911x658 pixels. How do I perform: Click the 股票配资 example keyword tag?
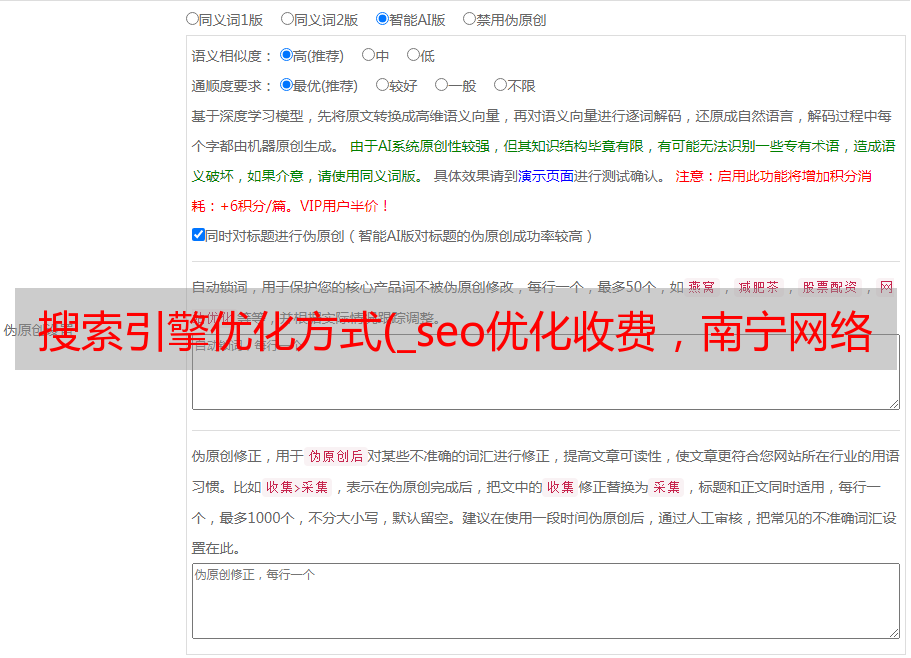[x=830, y=287]
